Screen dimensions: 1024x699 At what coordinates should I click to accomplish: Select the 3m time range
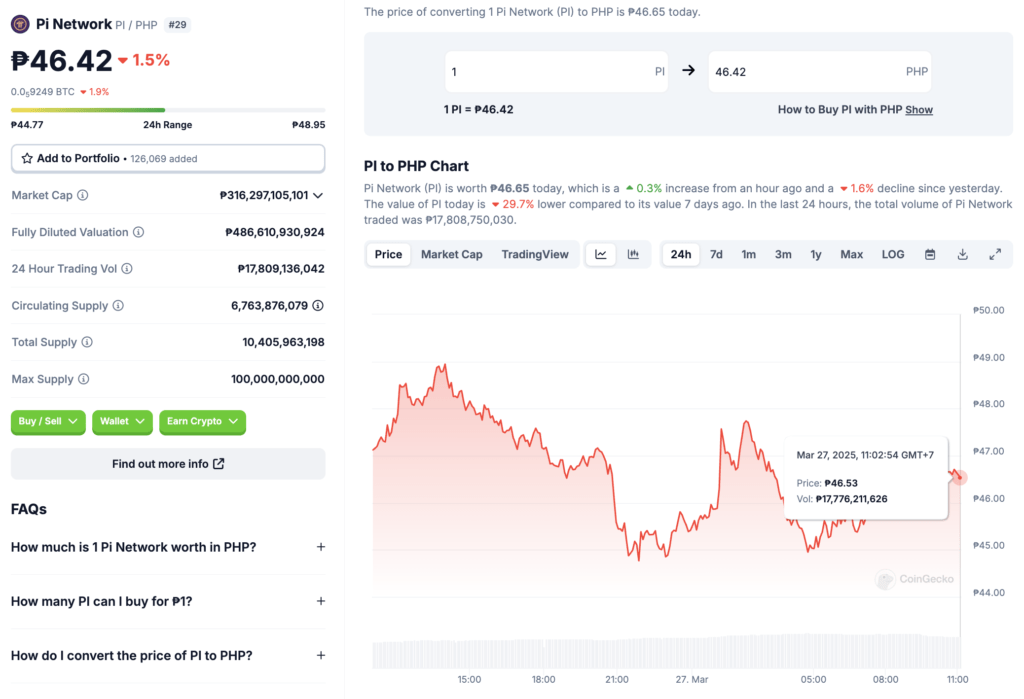tap(783, 254)
